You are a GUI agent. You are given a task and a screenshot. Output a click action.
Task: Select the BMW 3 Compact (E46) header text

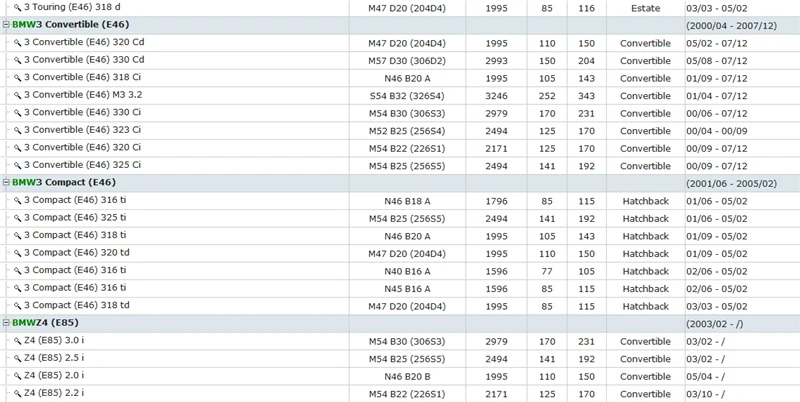click(64, 182)
